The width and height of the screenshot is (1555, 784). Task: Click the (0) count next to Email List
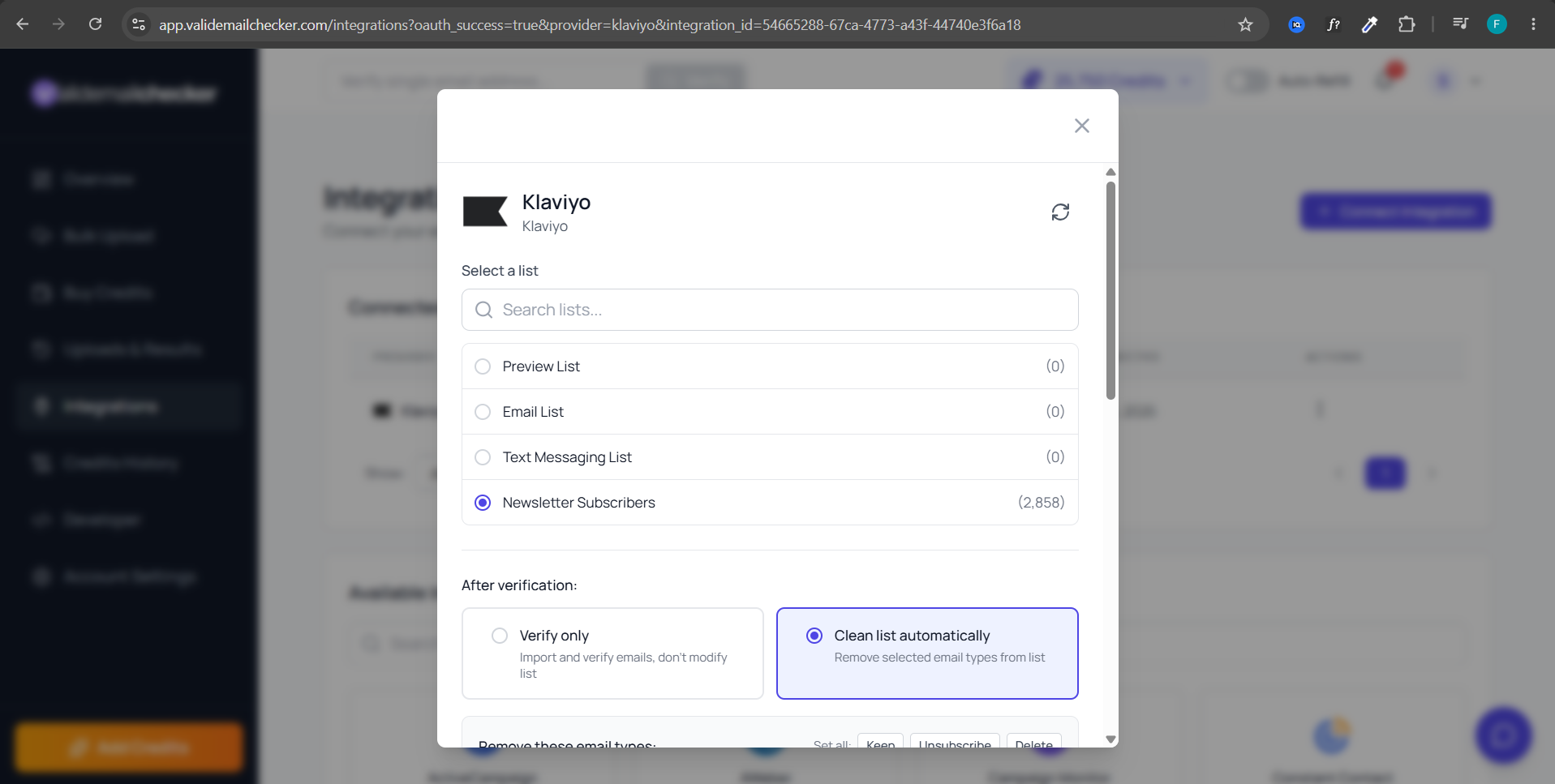[1055, 412]
